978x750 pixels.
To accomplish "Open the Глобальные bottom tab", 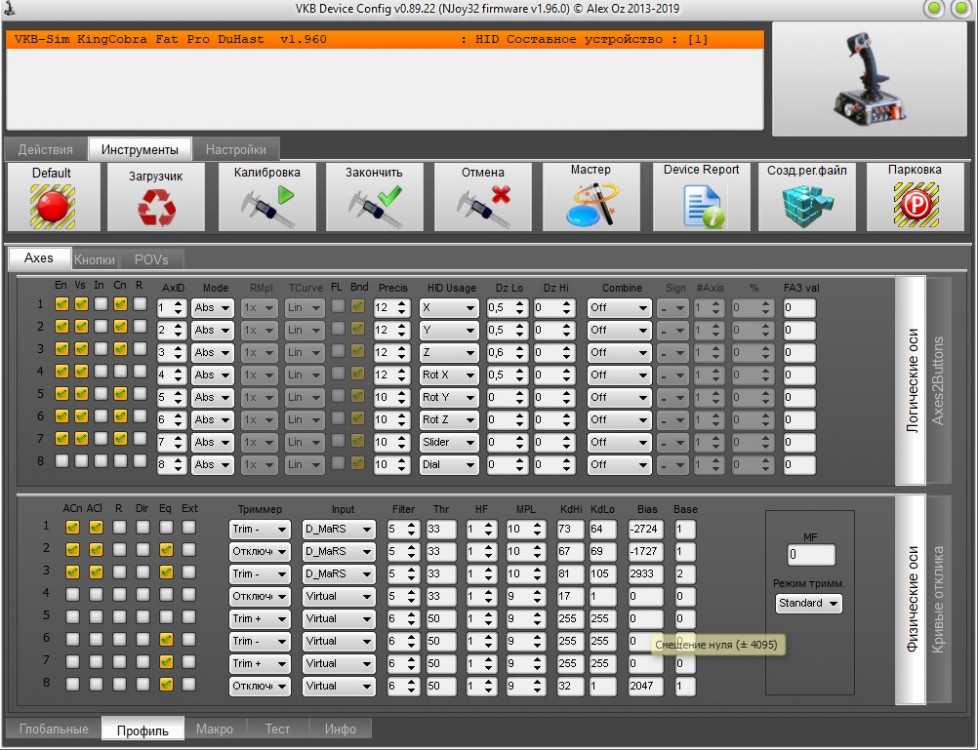I will coord(54,729).
